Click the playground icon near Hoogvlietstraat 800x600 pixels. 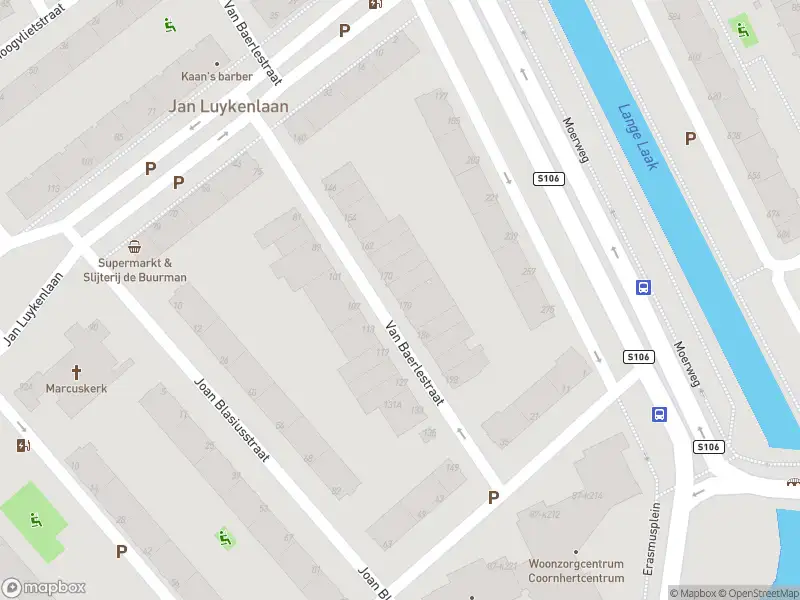(170, 24)
